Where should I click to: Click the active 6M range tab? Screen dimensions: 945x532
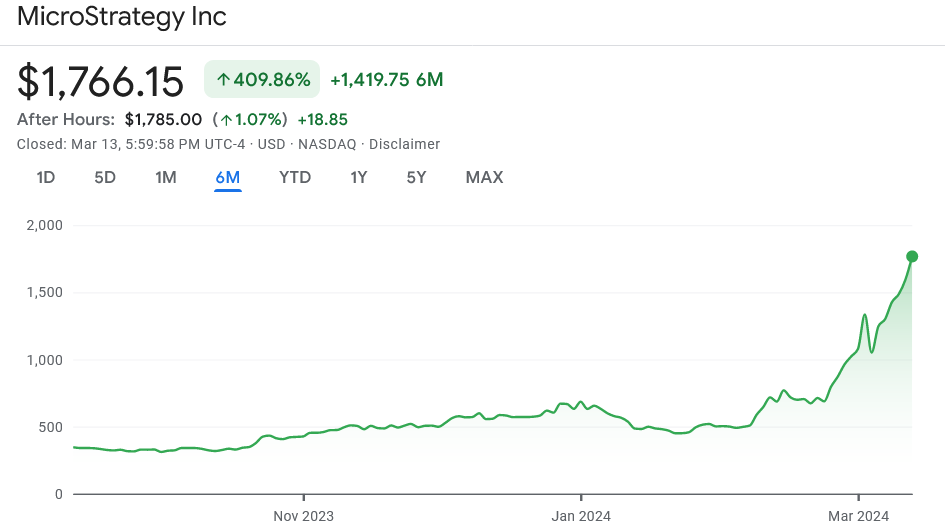pos(227,178)
